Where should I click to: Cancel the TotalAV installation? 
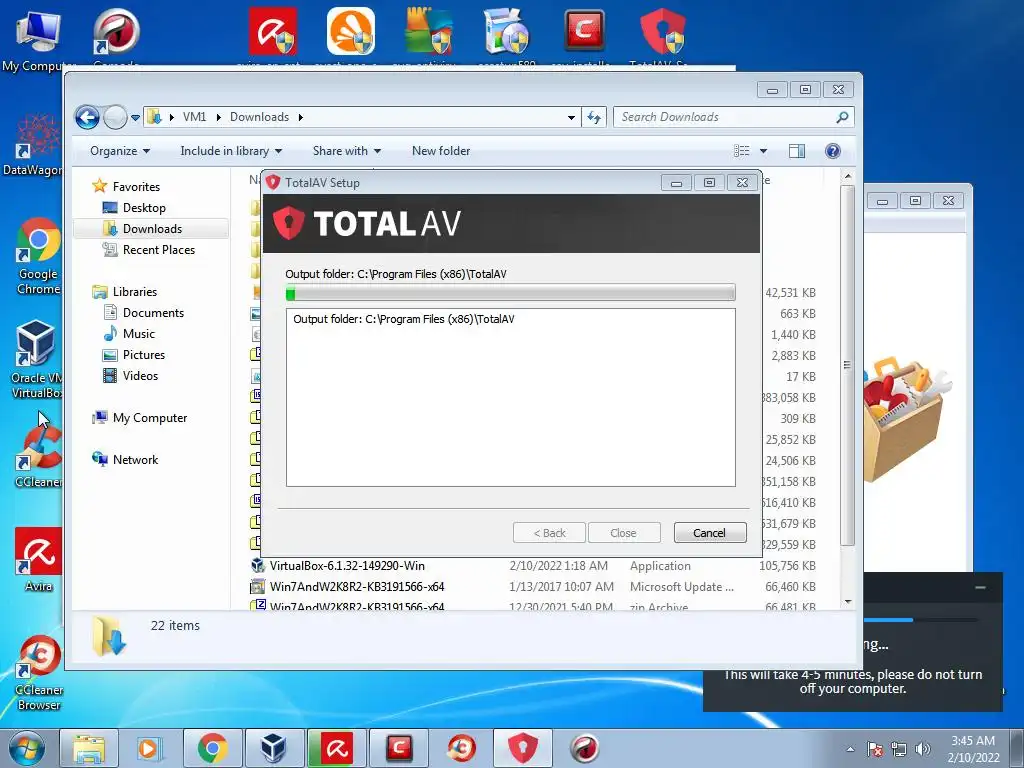pyautogui.click(x=709, y=533)
